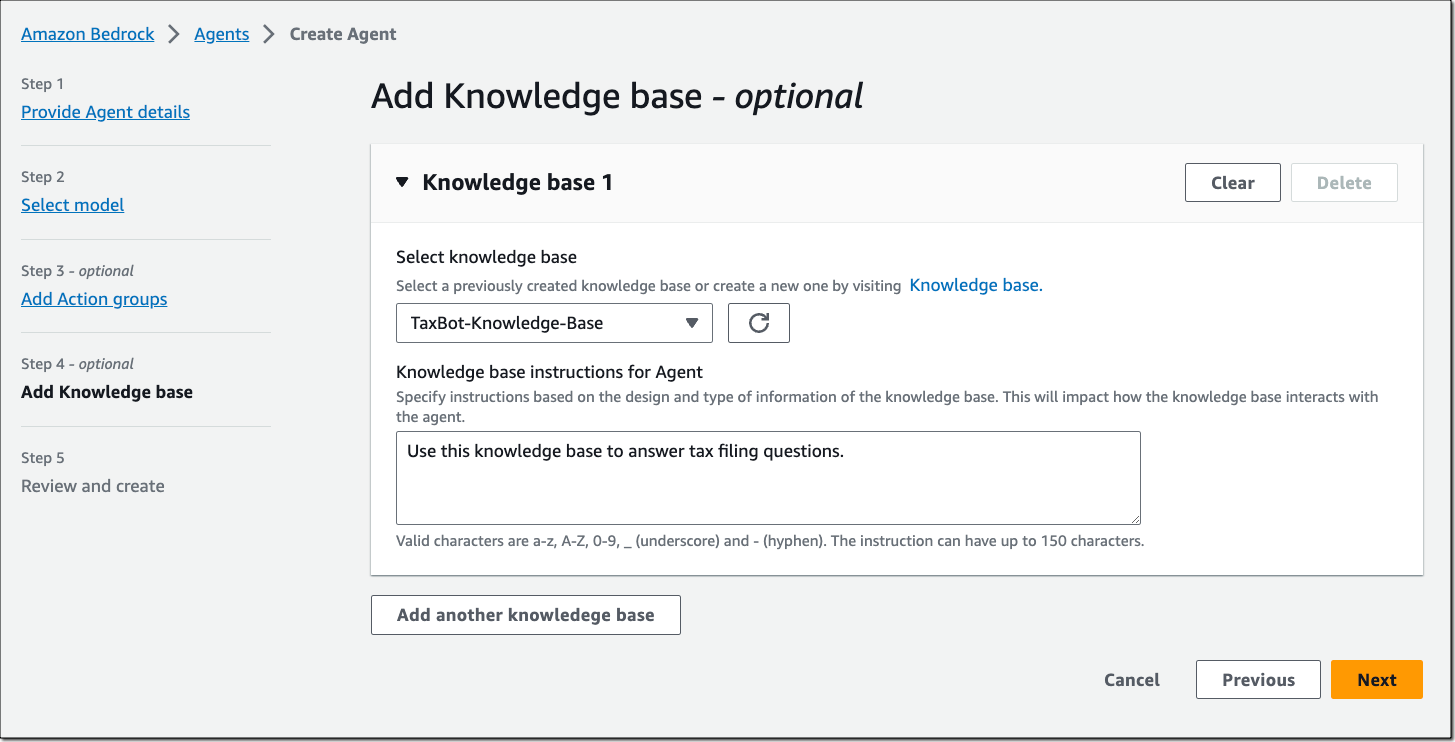
Task: Cancel the agent creation process
Action: coord(1131,679)
